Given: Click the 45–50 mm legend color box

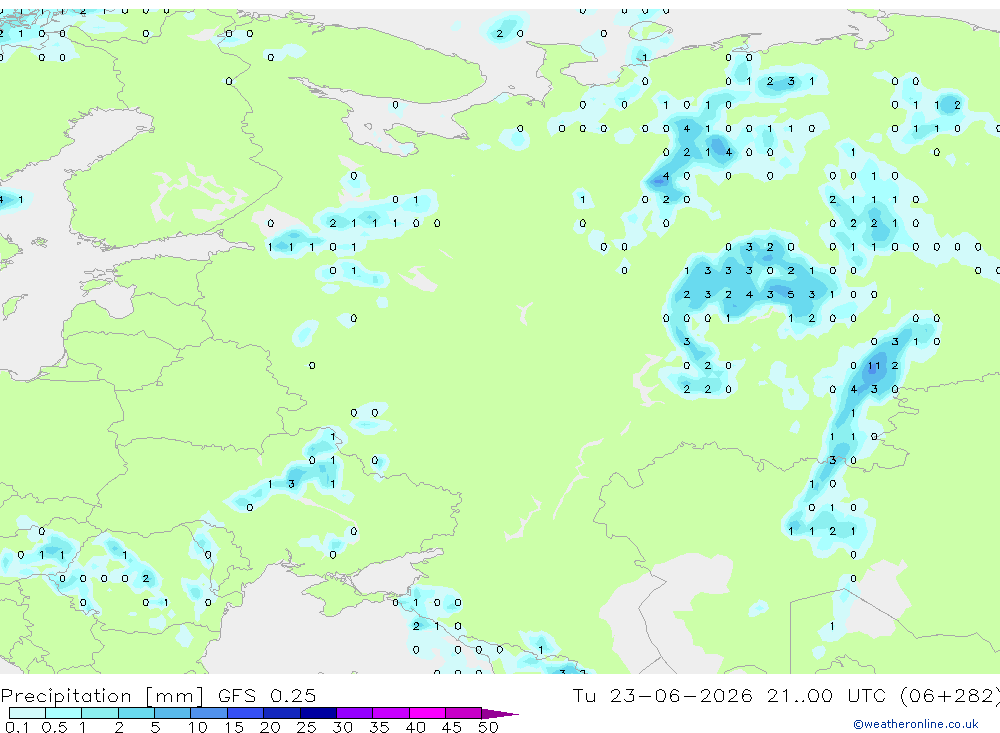Looking at the screenshot, I should 464,713.
